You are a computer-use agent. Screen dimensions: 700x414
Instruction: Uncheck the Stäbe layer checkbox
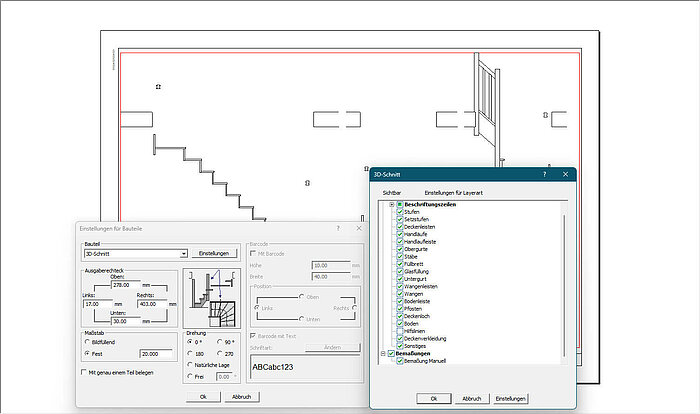tap(400, 256)
